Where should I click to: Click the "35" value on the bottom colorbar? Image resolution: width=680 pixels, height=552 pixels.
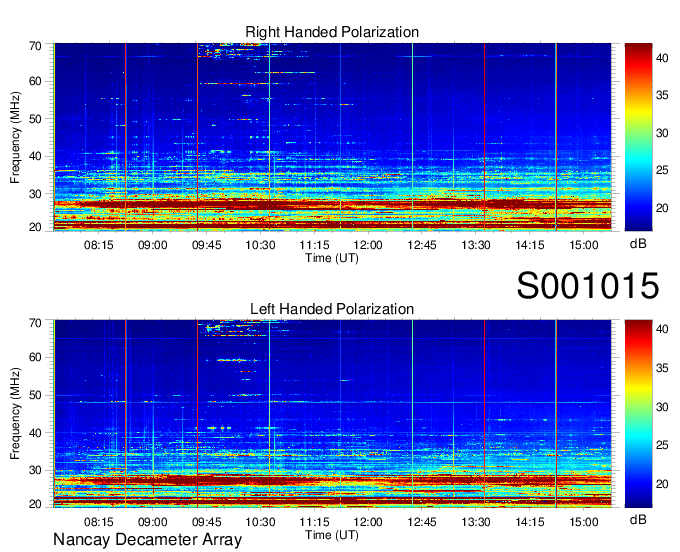[x=662, y=368]
